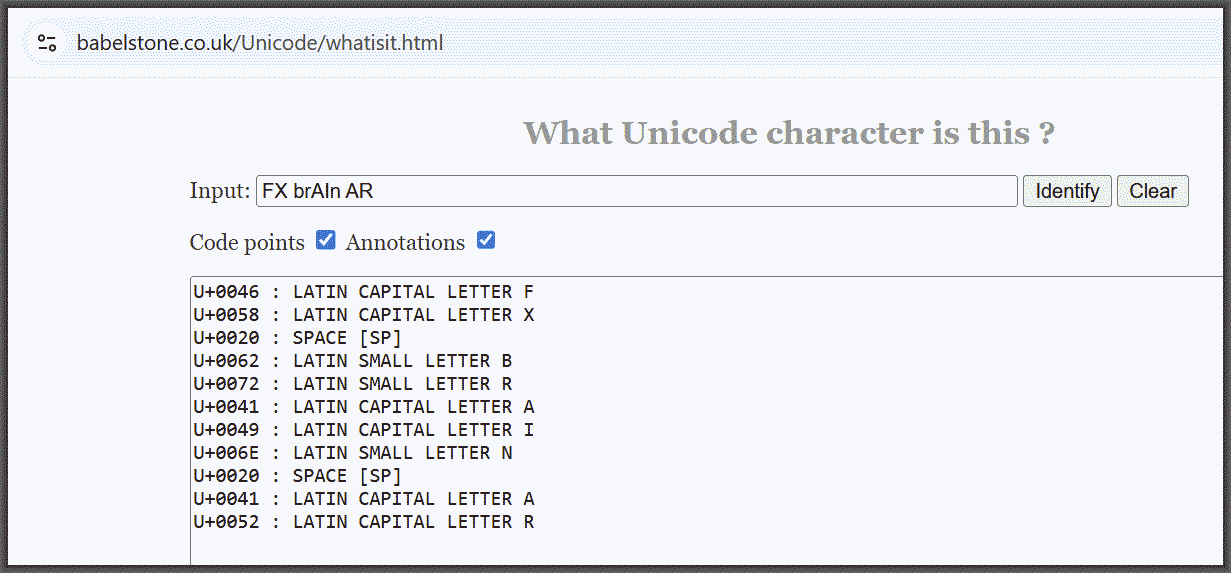Click the U+0072 LATIN SMALL LETTER R line
Screen dimensions: 1231x573
[352, 384]
